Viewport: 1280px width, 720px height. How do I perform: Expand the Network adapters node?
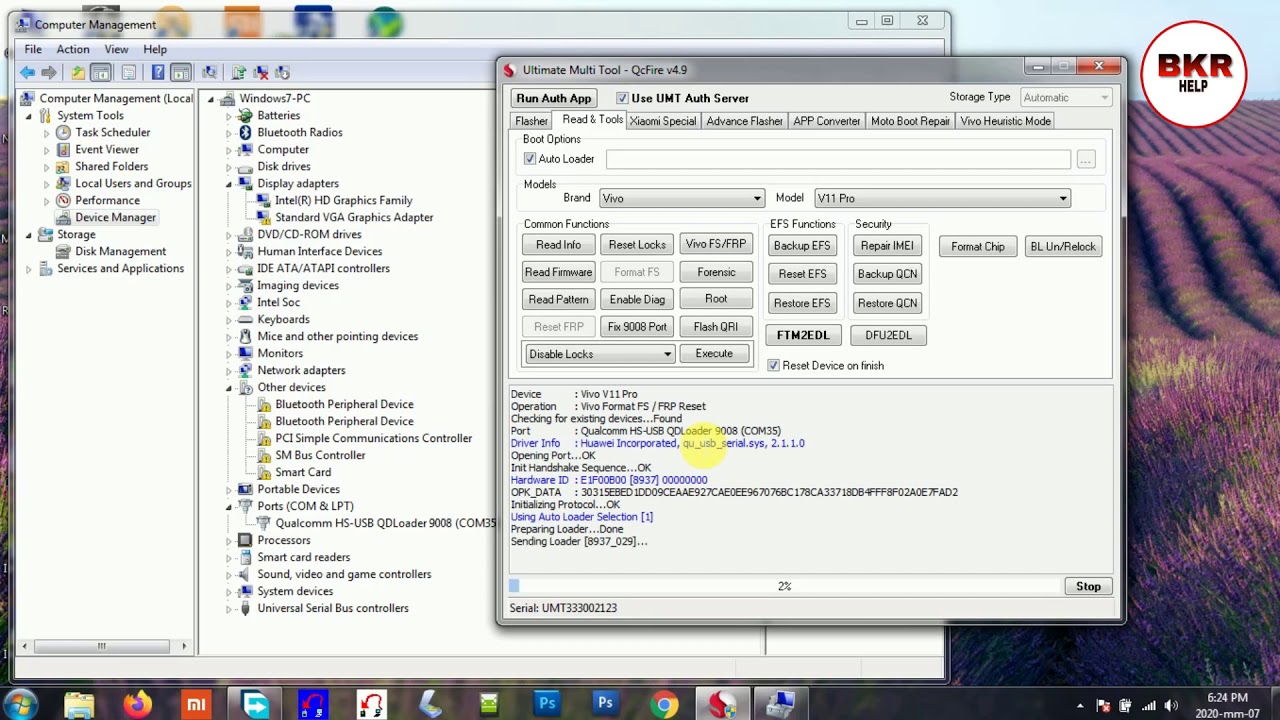(x=229, y=371)
